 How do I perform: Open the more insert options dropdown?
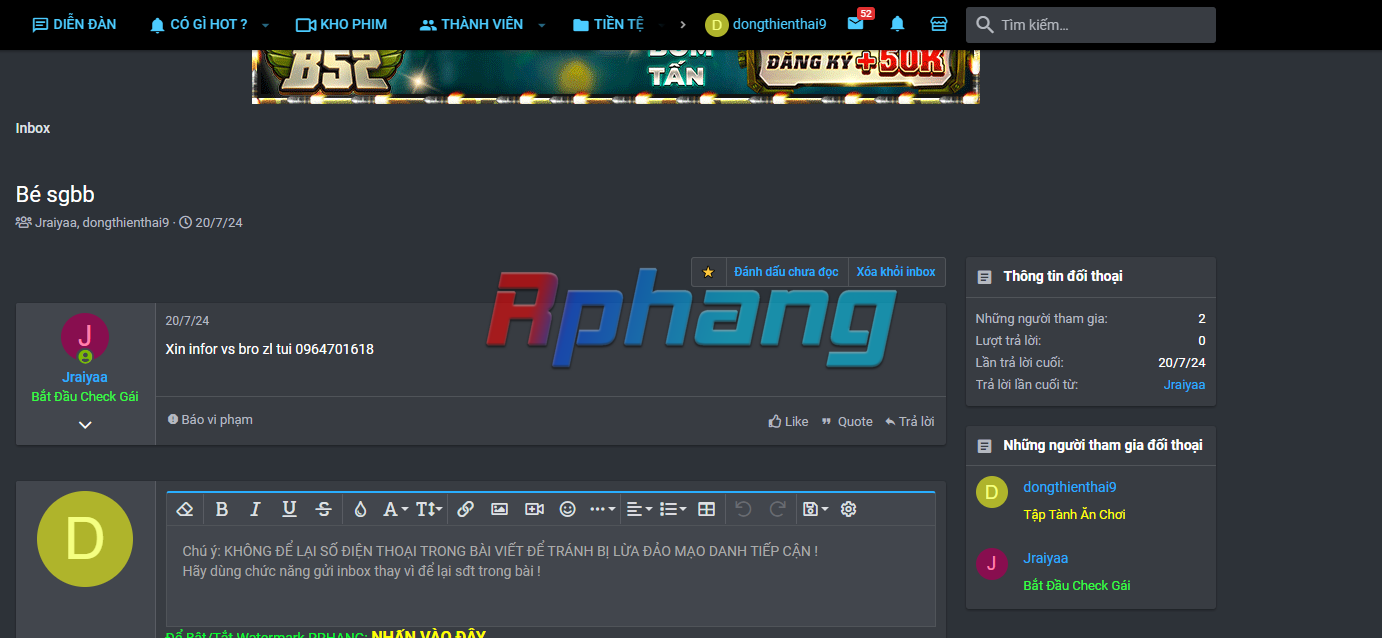(x=602, y=509)
